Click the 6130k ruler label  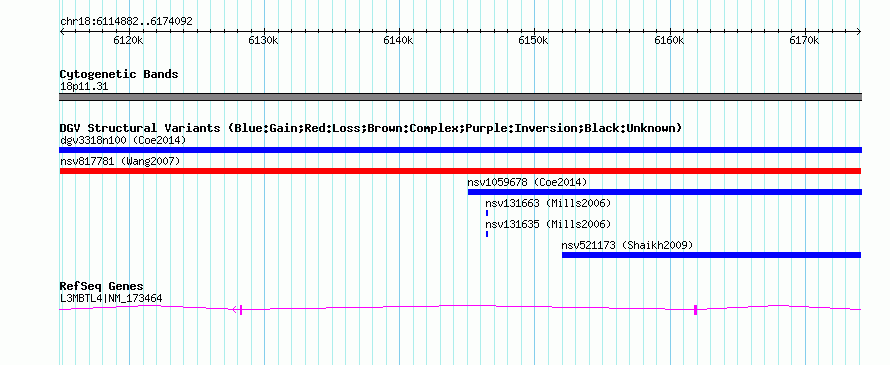[x=263, y=41]
